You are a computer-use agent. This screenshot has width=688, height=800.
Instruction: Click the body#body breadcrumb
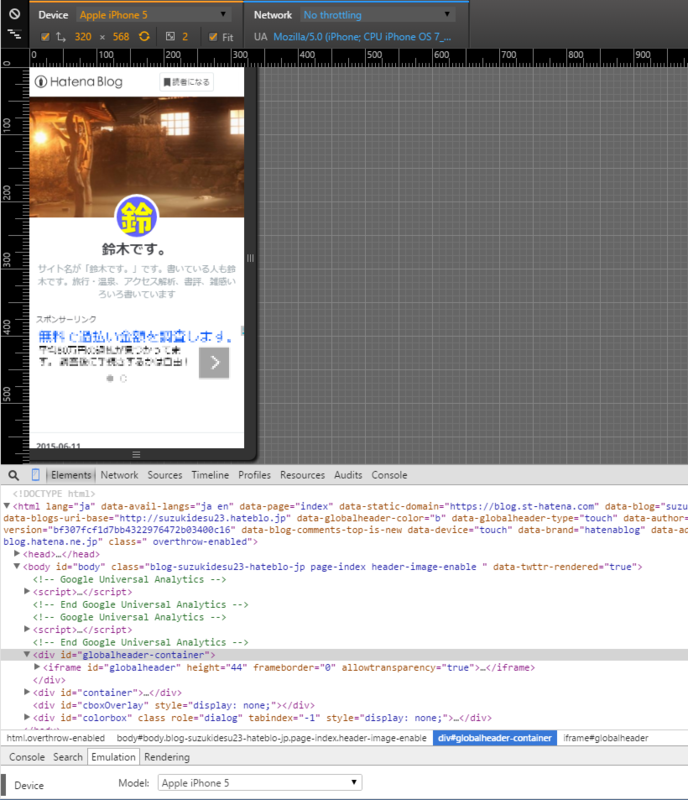tap(272, 738)
